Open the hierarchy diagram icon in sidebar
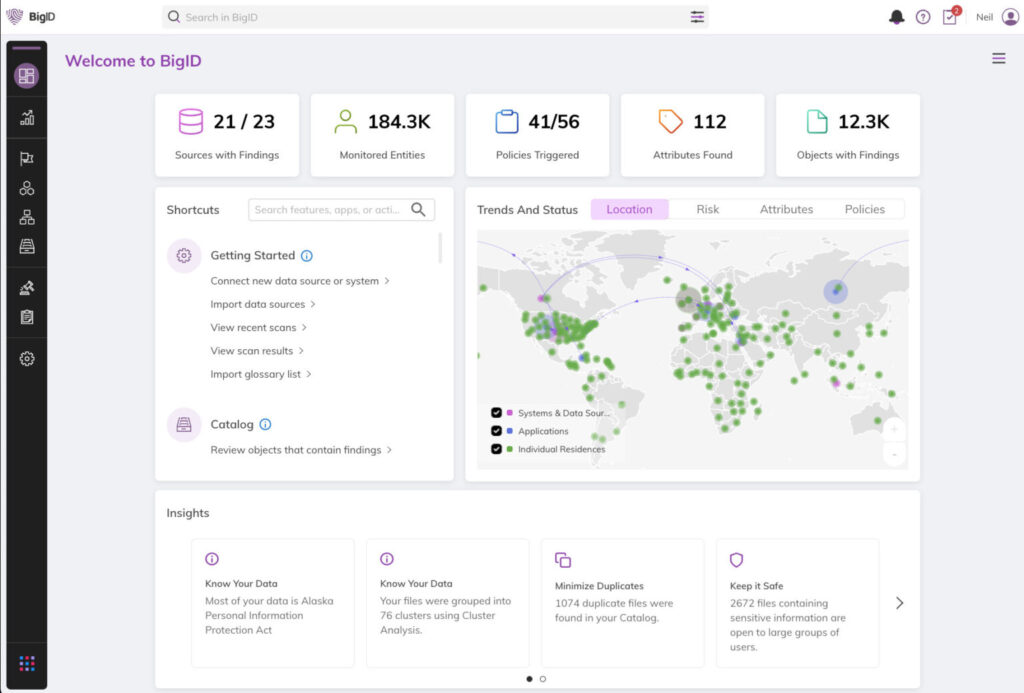 (x=27, y=217)
